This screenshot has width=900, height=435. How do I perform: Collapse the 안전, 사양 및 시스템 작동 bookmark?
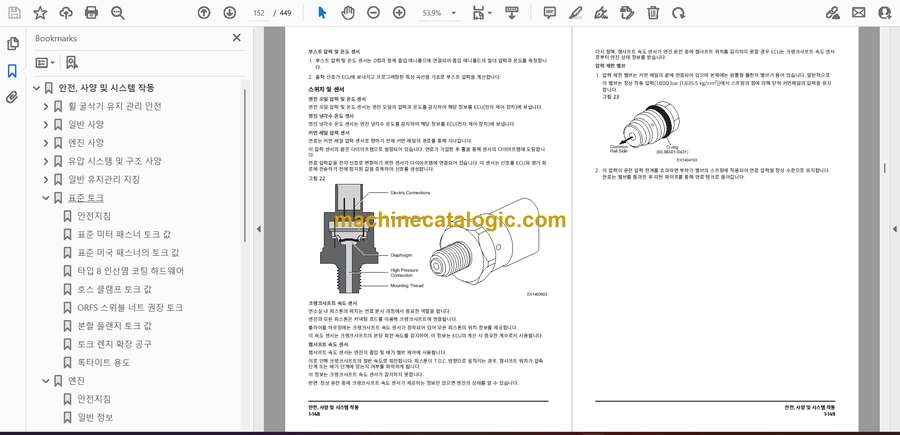(x=37, y=88)
